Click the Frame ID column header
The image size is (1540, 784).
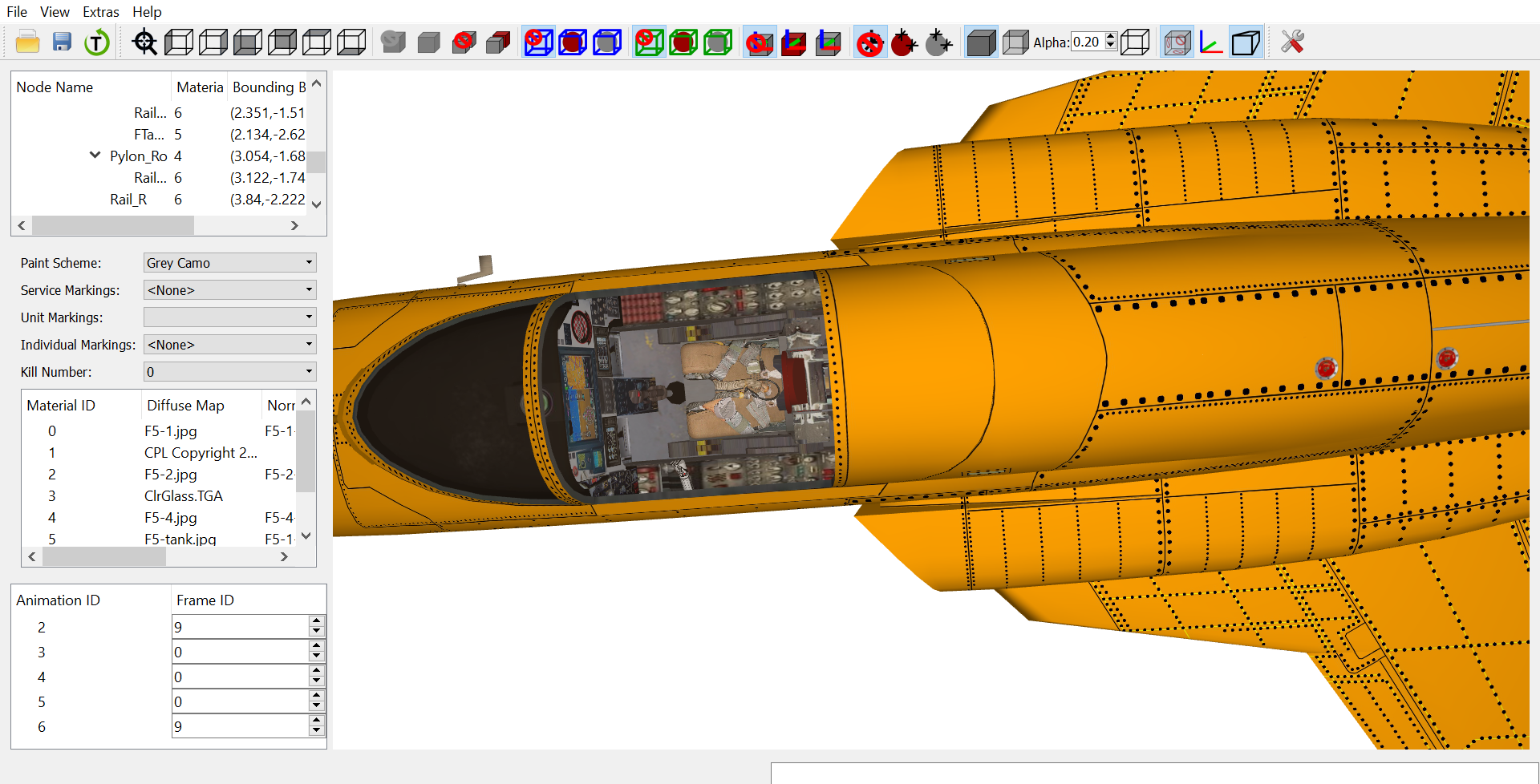coord(248,600)
